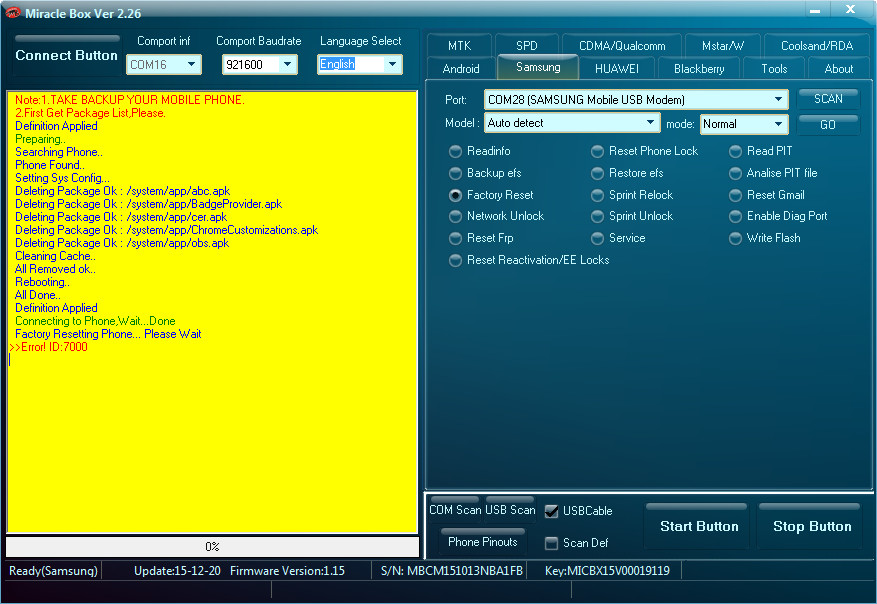Uncheck the USBCable checkbox
This screenshot has height=604, width=877.
pos(552,511)
